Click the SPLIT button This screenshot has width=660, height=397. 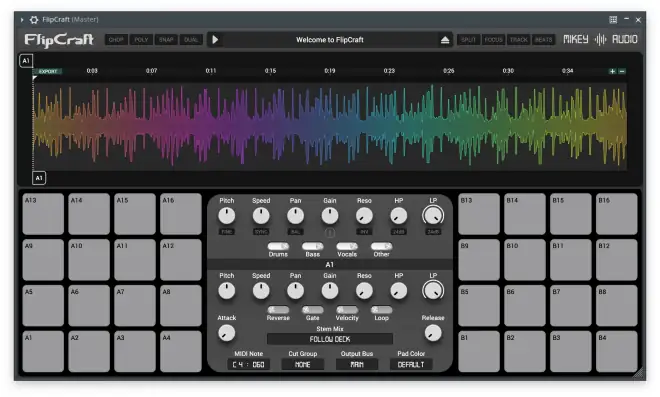click(468, 40)
